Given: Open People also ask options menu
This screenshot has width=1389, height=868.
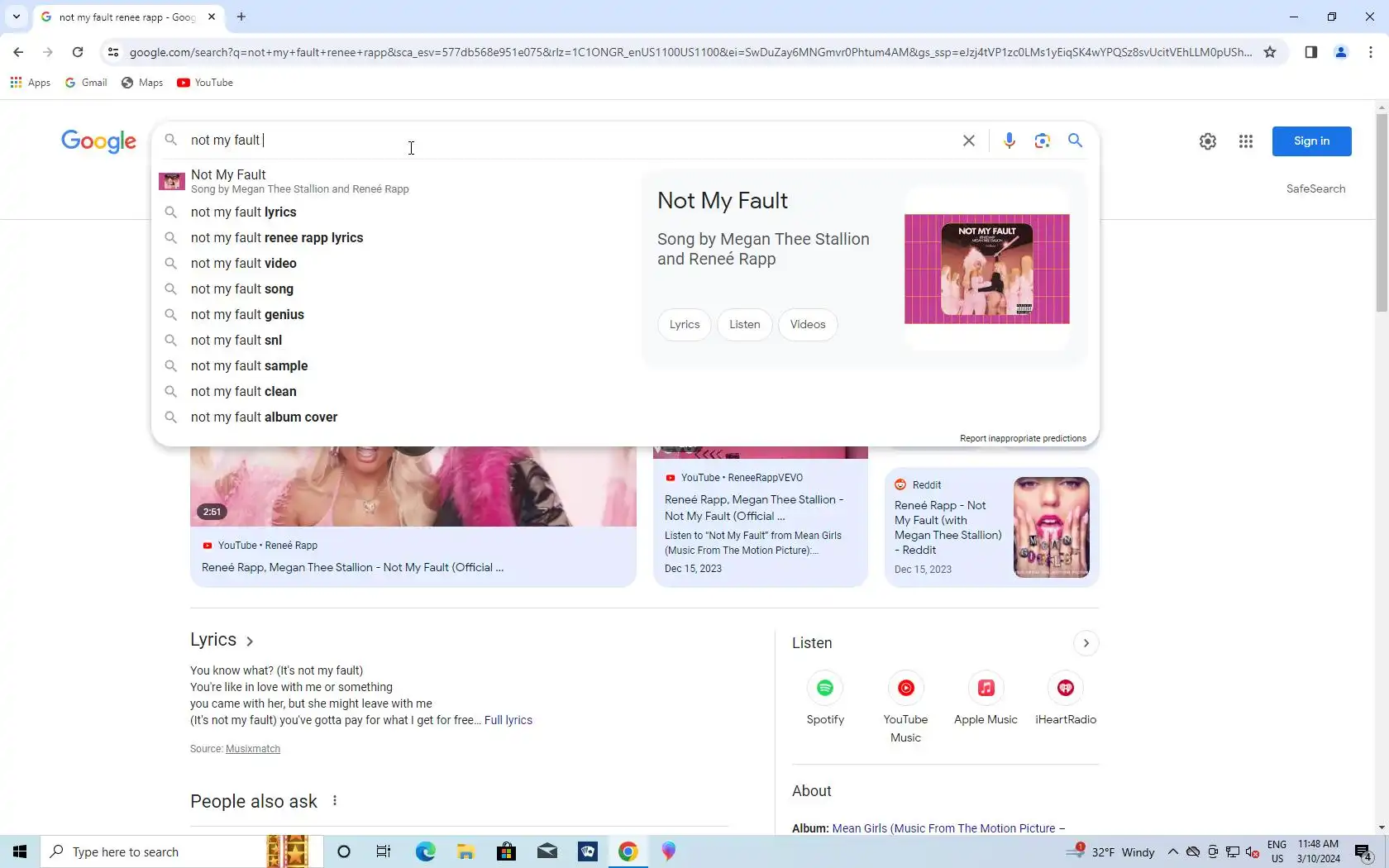Looking at the screenshot, I should 335,800.
